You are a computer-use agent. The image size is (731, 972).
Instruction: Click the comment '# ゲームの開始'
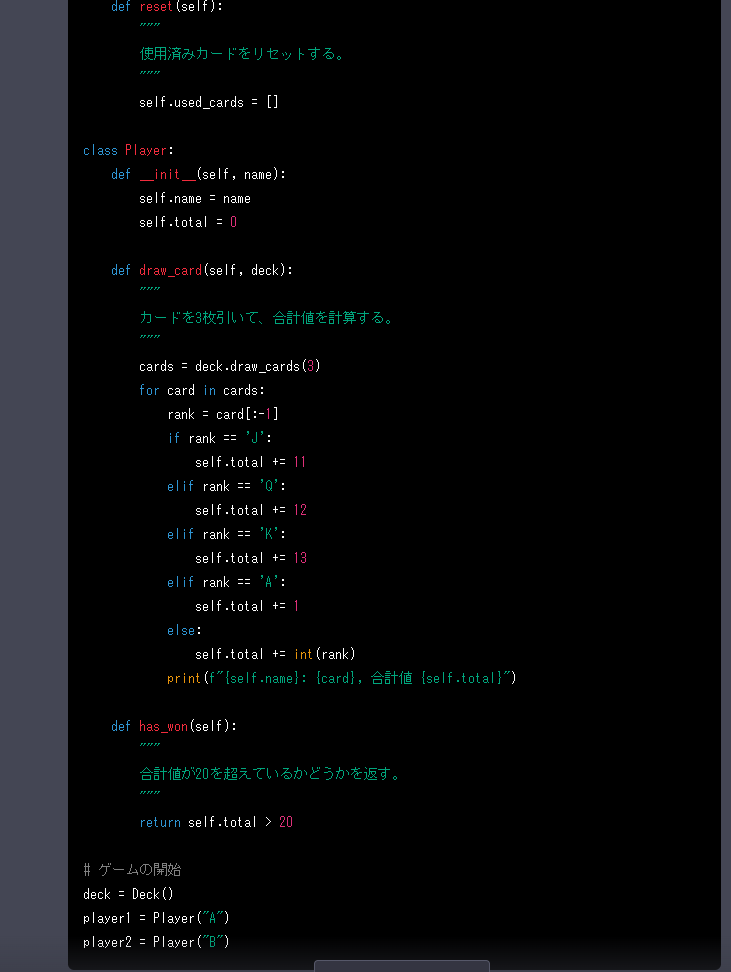132,870
